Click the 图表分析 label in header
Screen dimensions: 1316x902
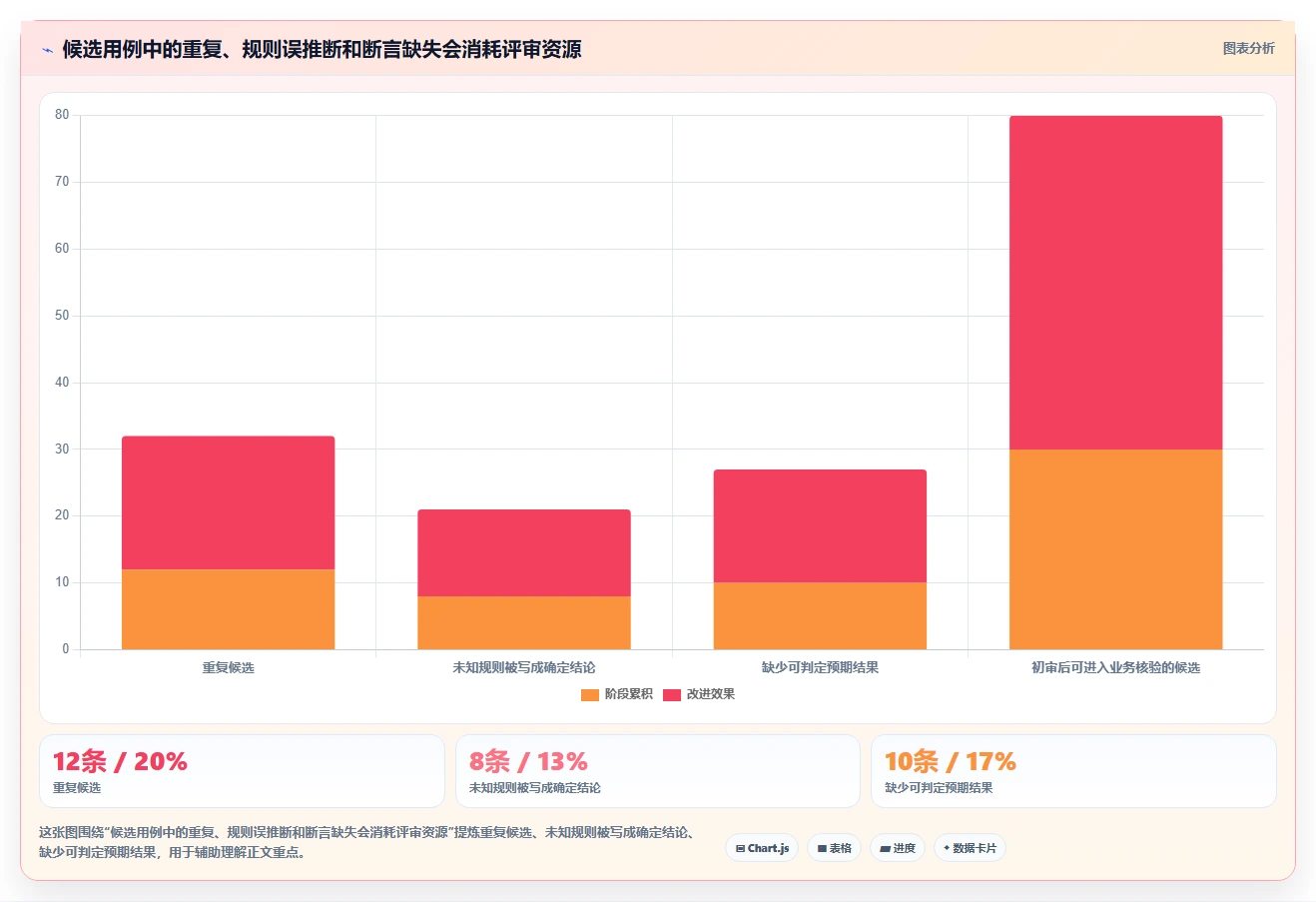(1248, 48)
